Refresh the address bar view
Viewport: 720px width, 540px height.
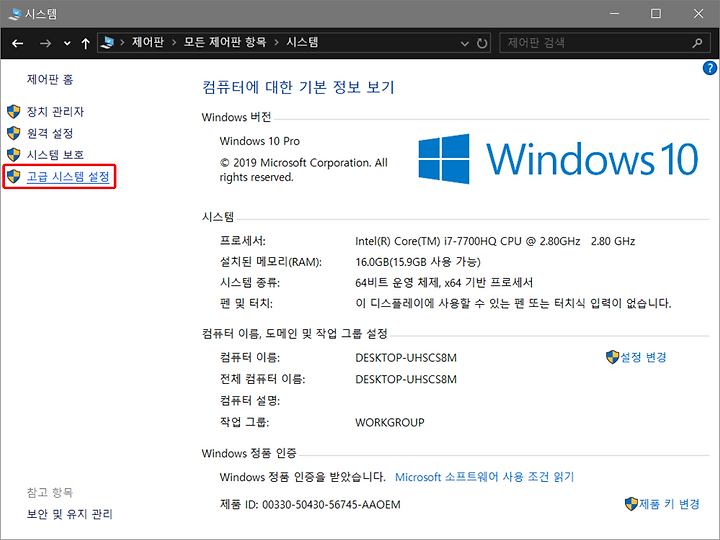(482, 43)
